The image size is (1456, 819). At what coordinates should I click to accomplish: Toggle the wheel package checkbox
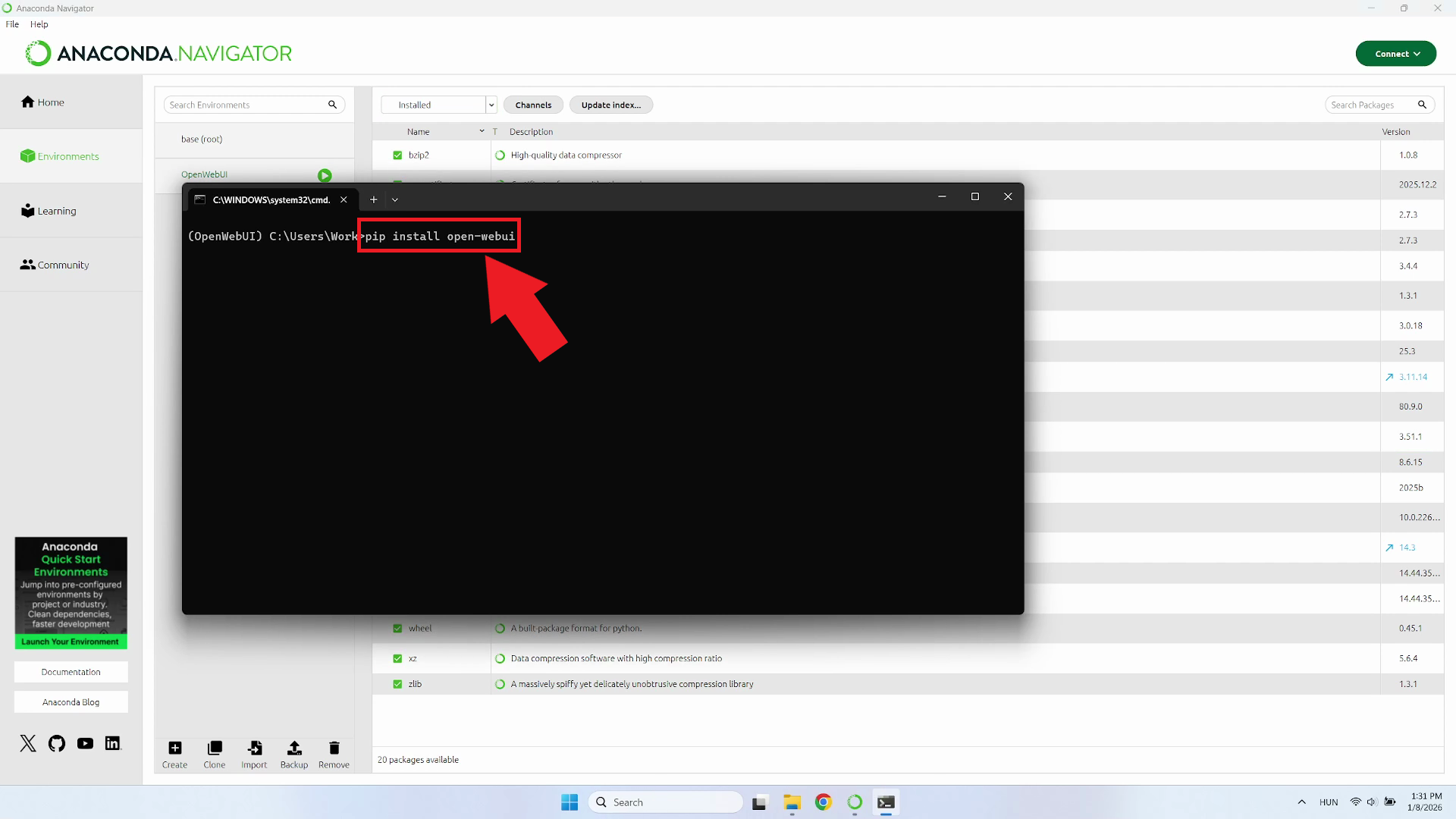[397, 628]
